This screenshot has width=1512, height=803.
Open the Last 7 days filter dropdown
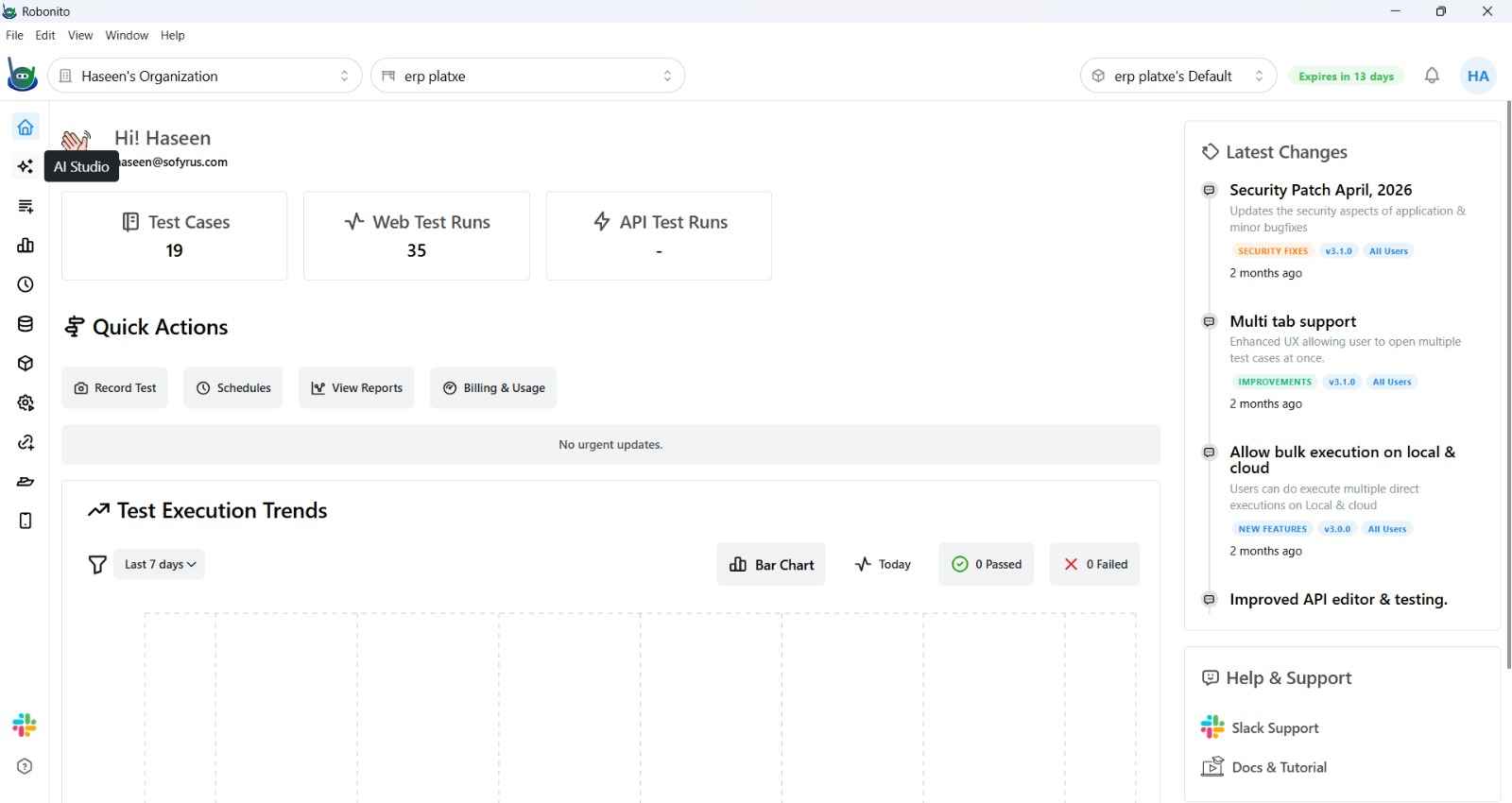tap(159, 564)
